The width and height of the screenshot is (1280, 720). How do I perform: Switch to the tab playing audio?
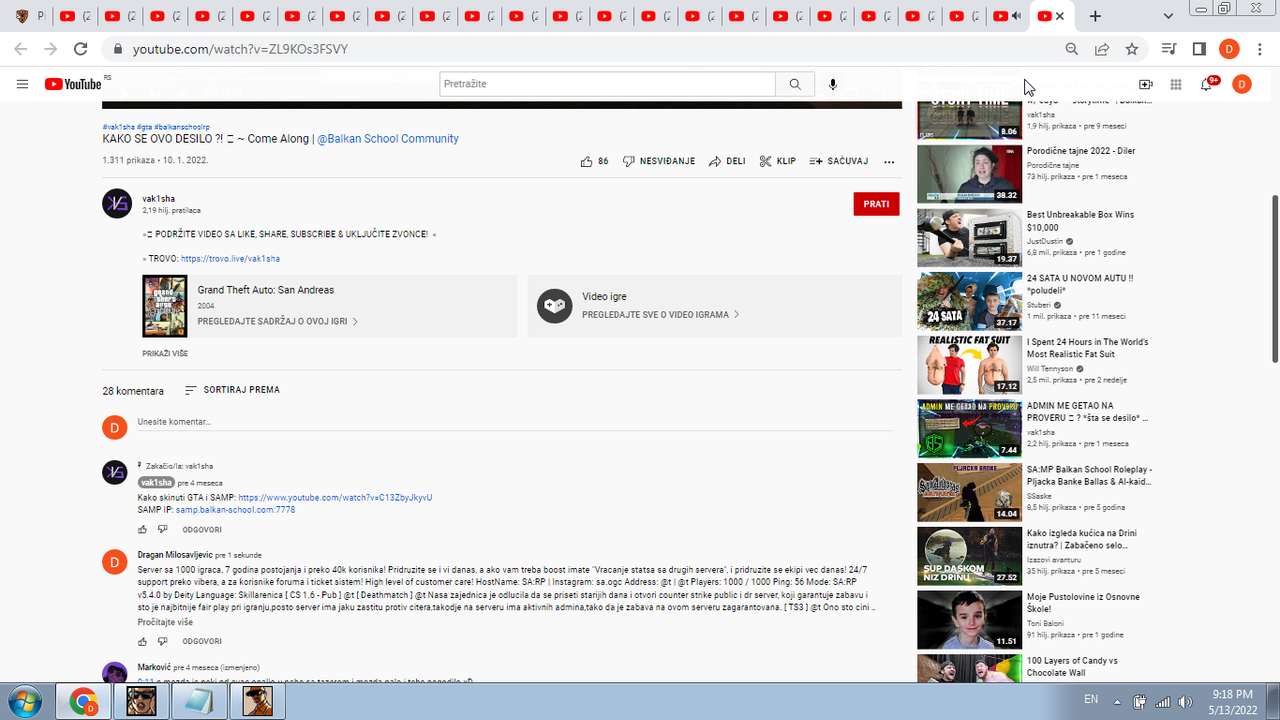[x=1009, y=16]
